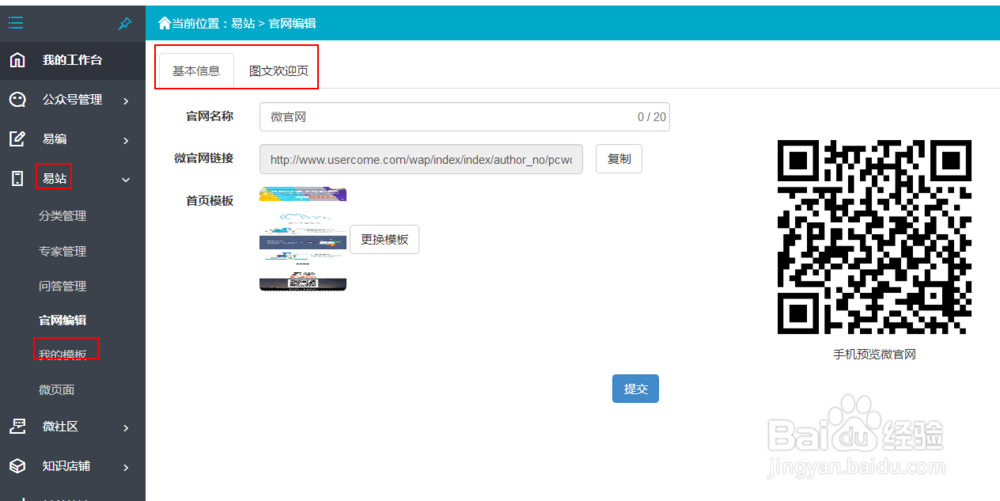Go to 分类管理 submenu

coord(62,216)
